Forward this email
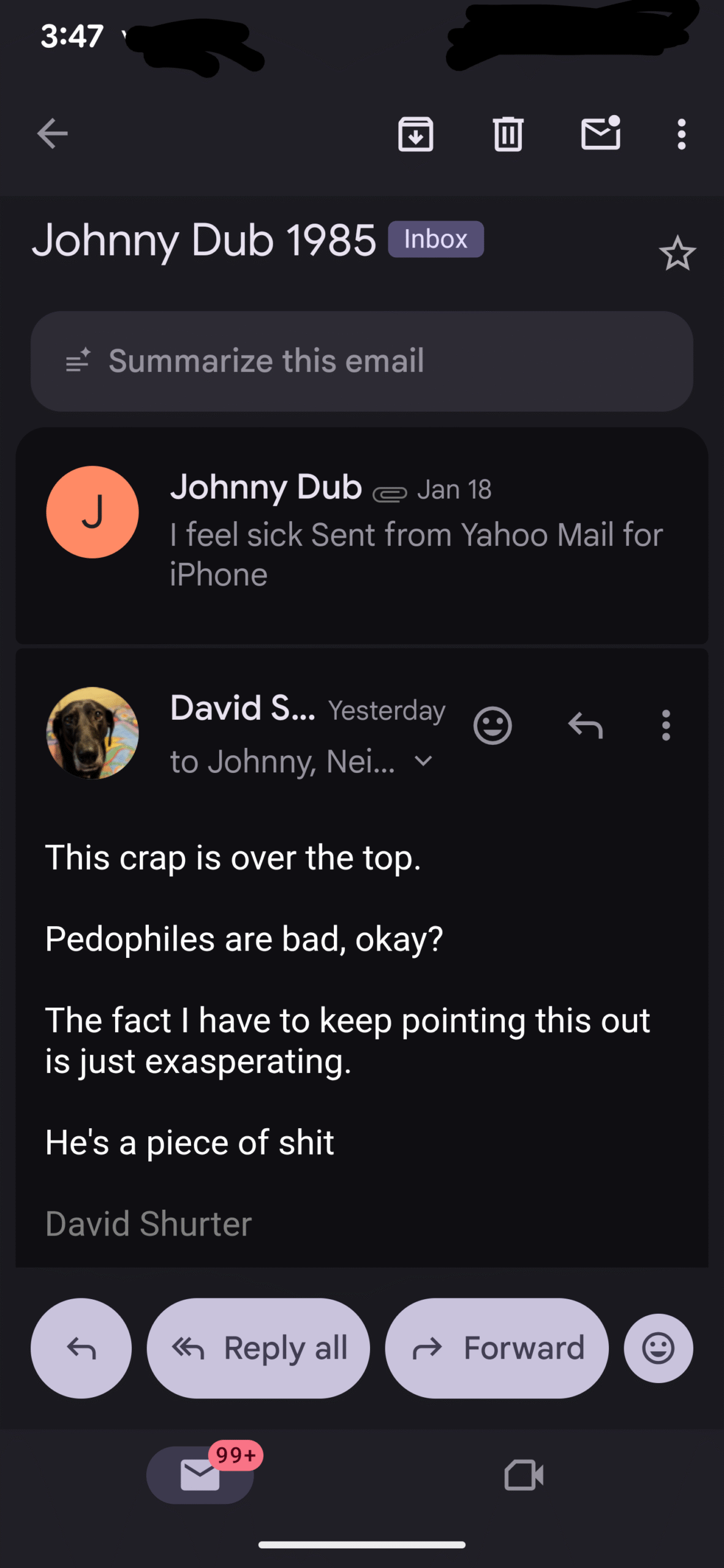724x1568 pixels. (497, 1347)
